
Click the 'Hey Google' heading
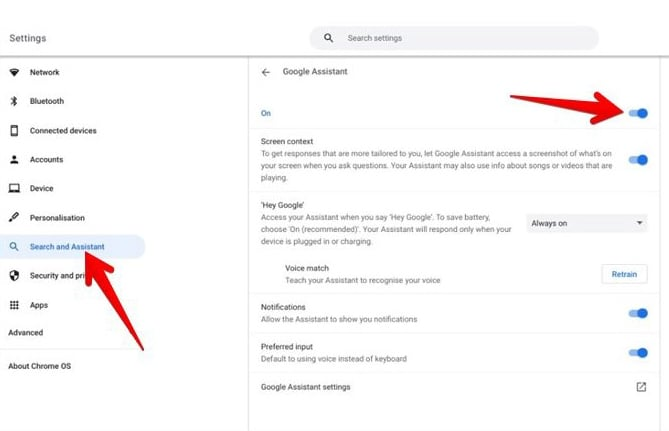pyautogui.click(x=282, y=205)
